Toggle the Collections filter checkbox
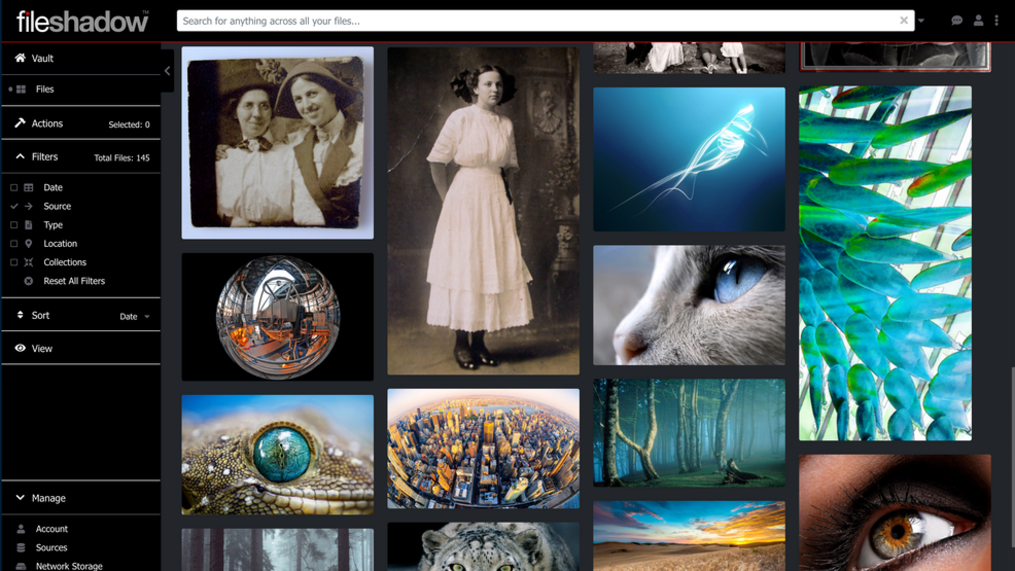1015x571 pixels. click(14, 262)
